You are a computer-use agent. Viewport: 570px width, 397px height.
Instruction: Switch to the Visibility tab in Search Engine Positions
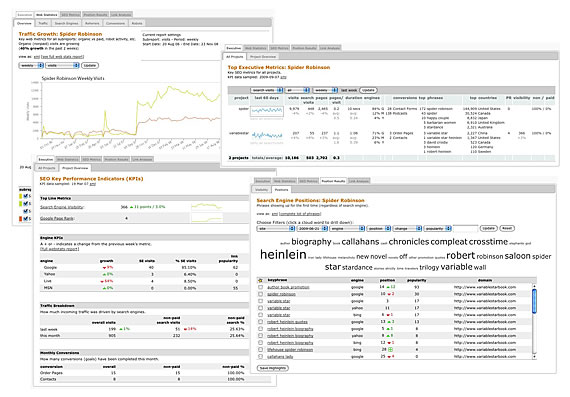coord(261,190)
